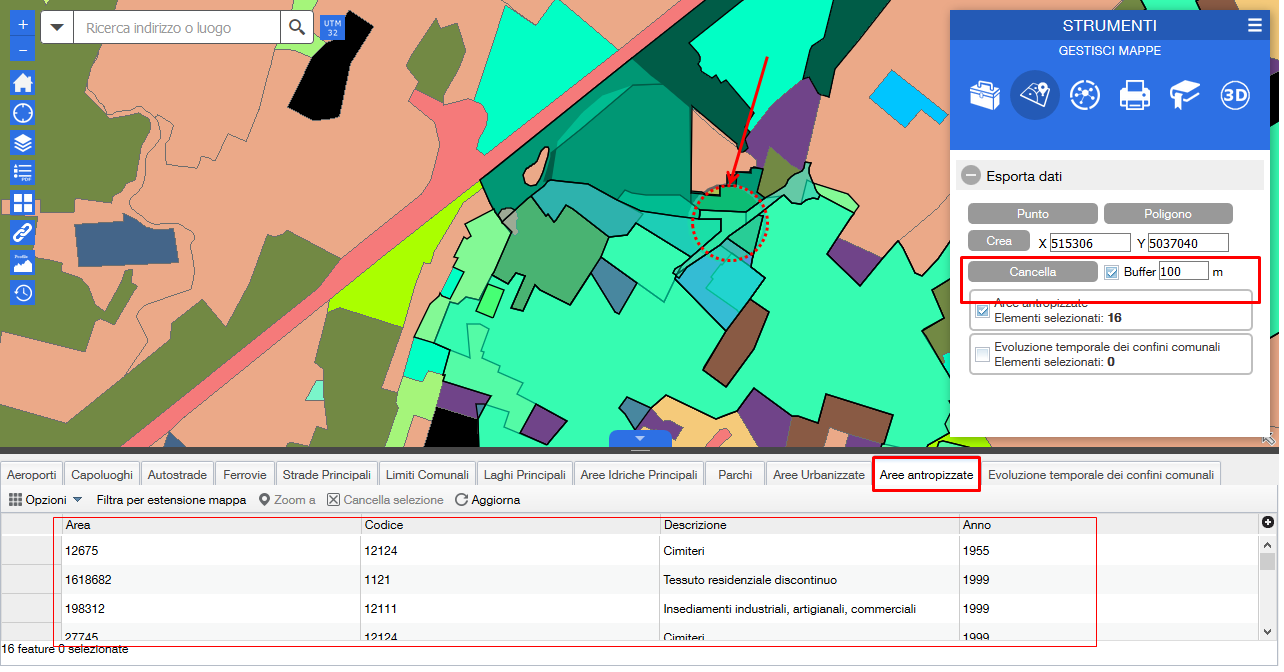1284x672 pixels.
Task: Open the layers stack tool
Action: tap(22, 143)
